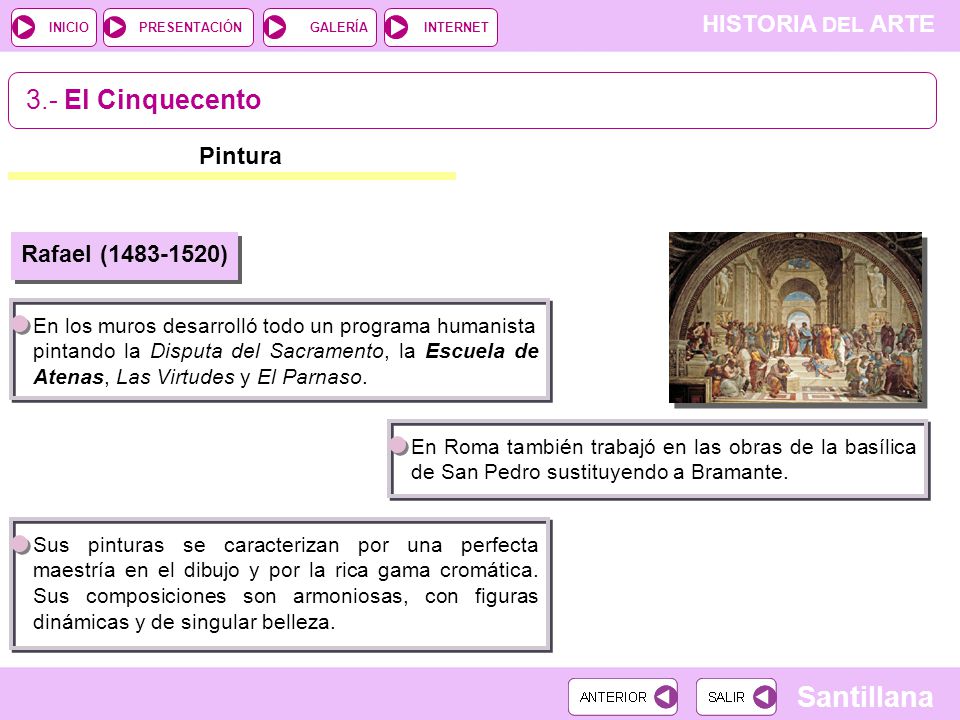Click the bullet beside 'Sus pinturas se caracterizan'

coord(21,544)
